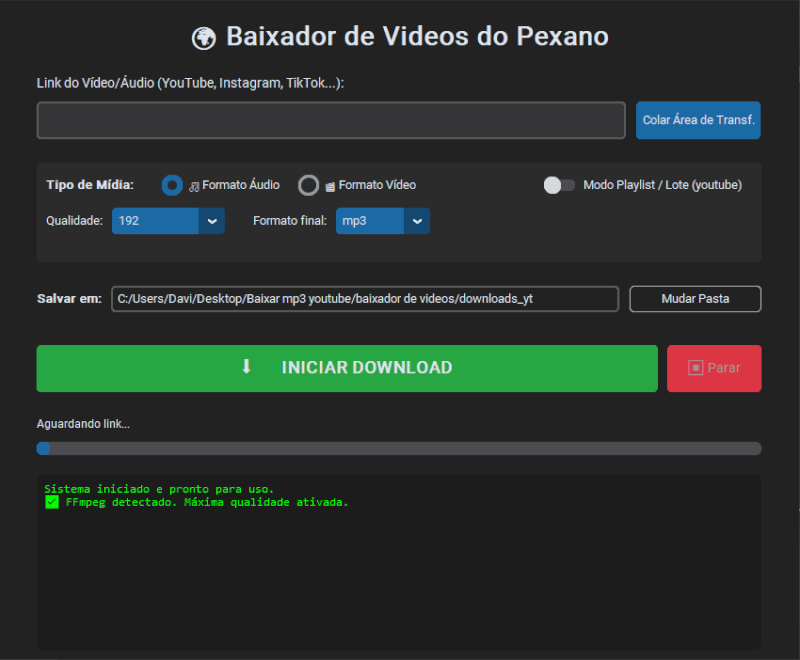The height and width of the screenshot is (660, 800).
Task: Click the music note icon for audio format
Action: 194,187
